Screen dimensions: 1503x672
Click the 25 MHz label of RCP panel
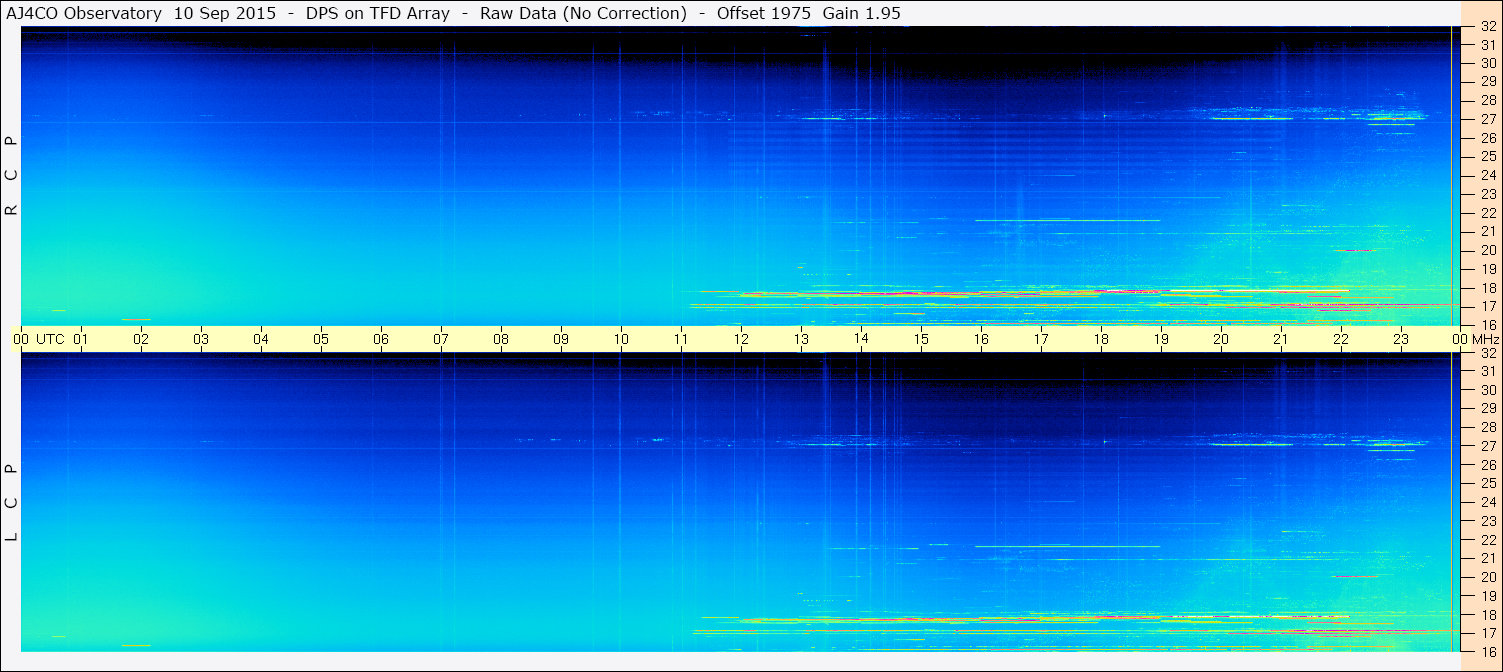tap(1487, 157)
